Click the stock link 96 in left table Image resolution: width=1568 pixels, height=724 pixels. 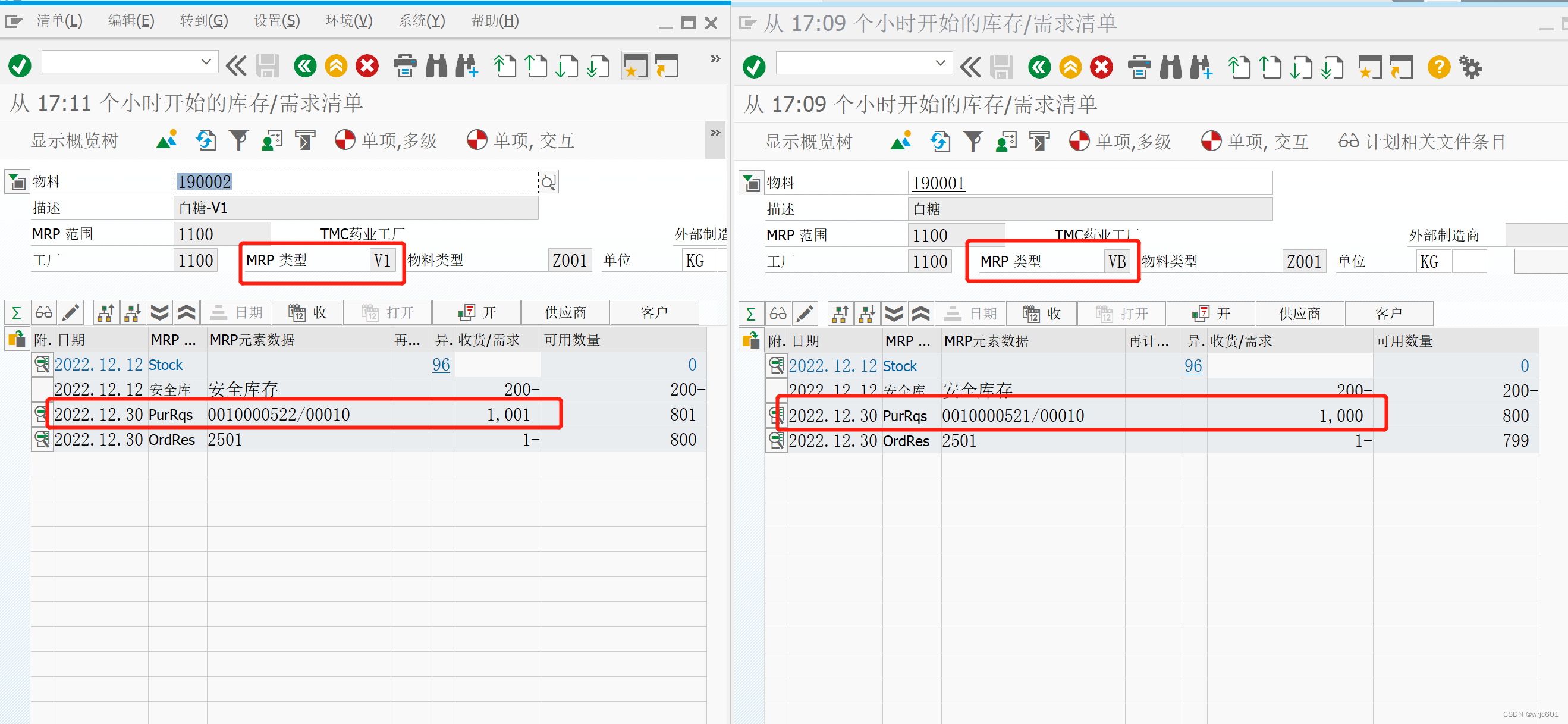pyautogui.click(x=441, y=365)
